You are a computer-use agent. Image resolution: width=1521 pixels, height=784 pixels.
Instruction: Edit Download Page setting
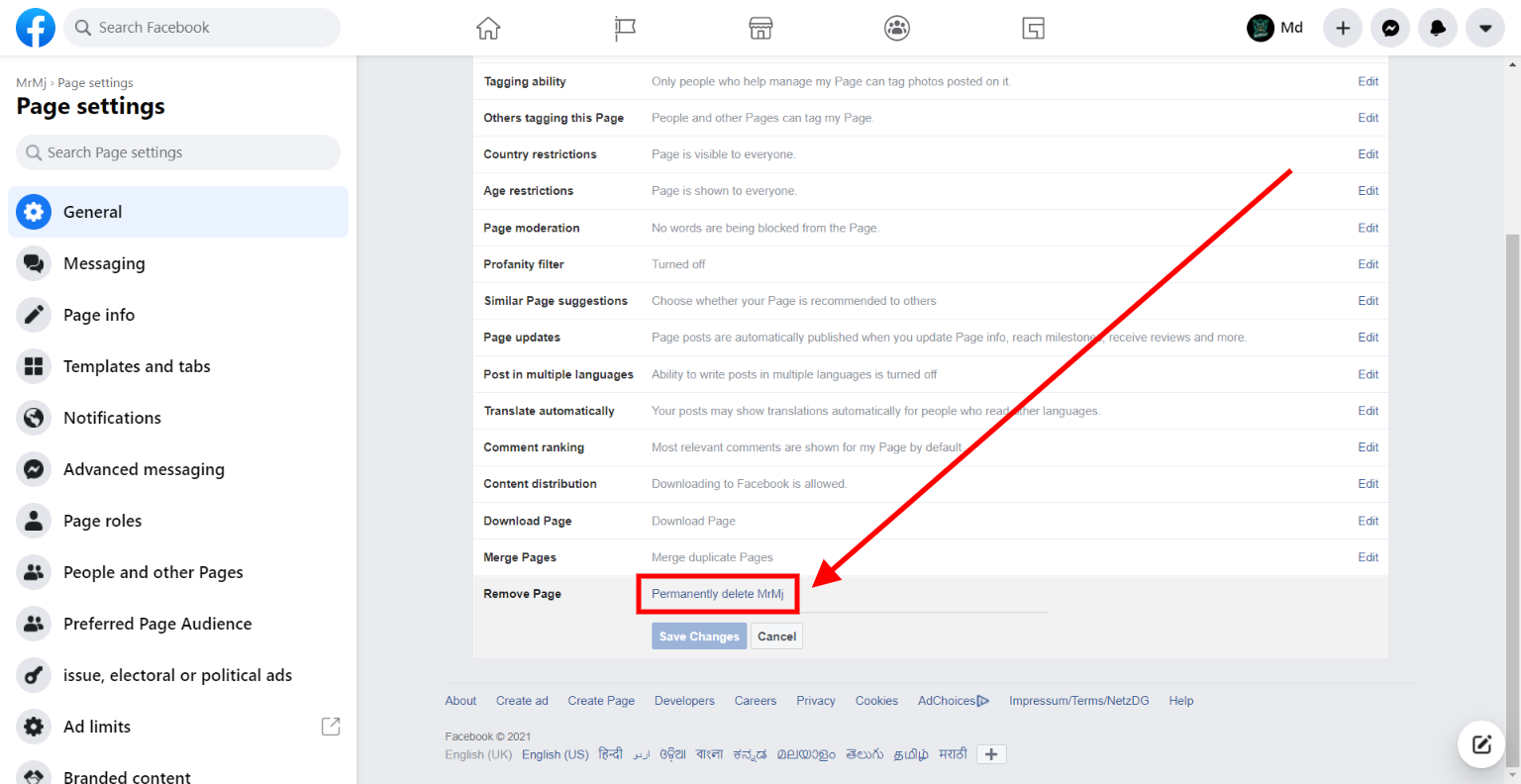coord(1369,521)
